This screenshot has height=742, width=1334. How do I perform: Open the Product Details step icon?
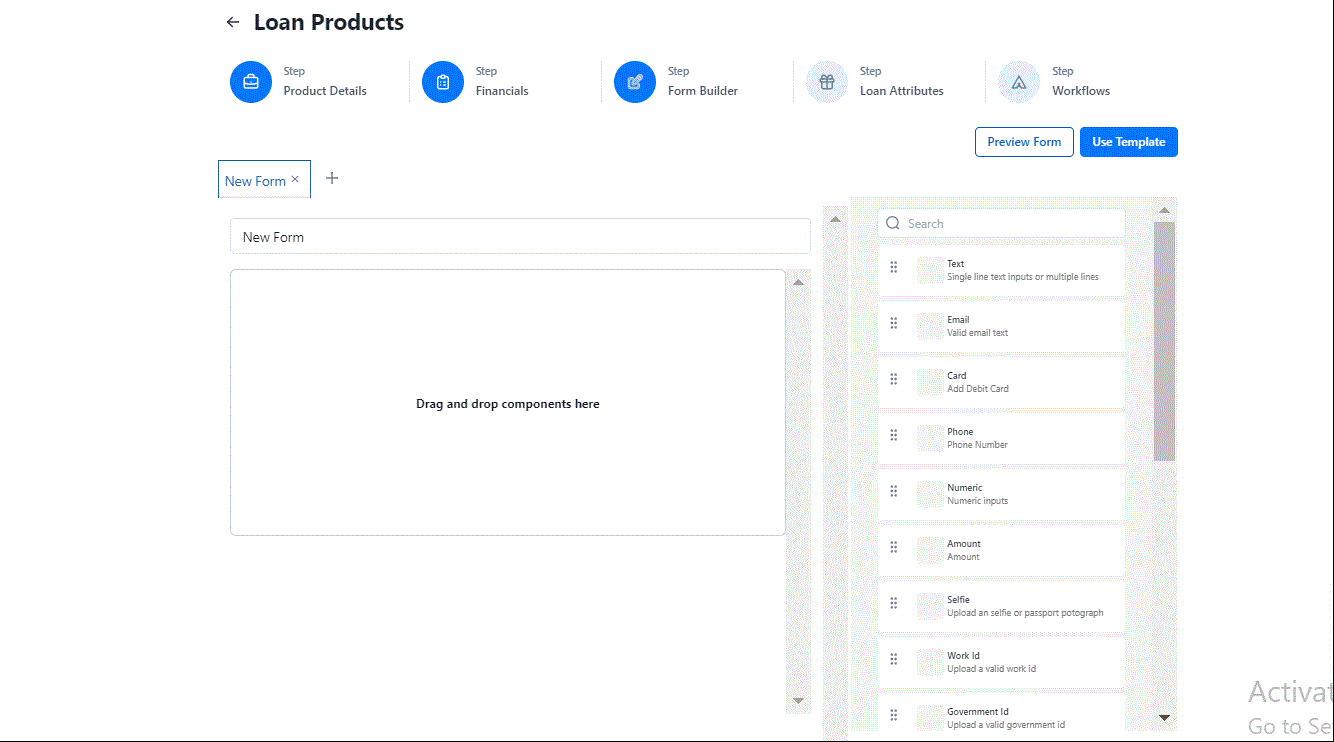click(x=251, y=82)
